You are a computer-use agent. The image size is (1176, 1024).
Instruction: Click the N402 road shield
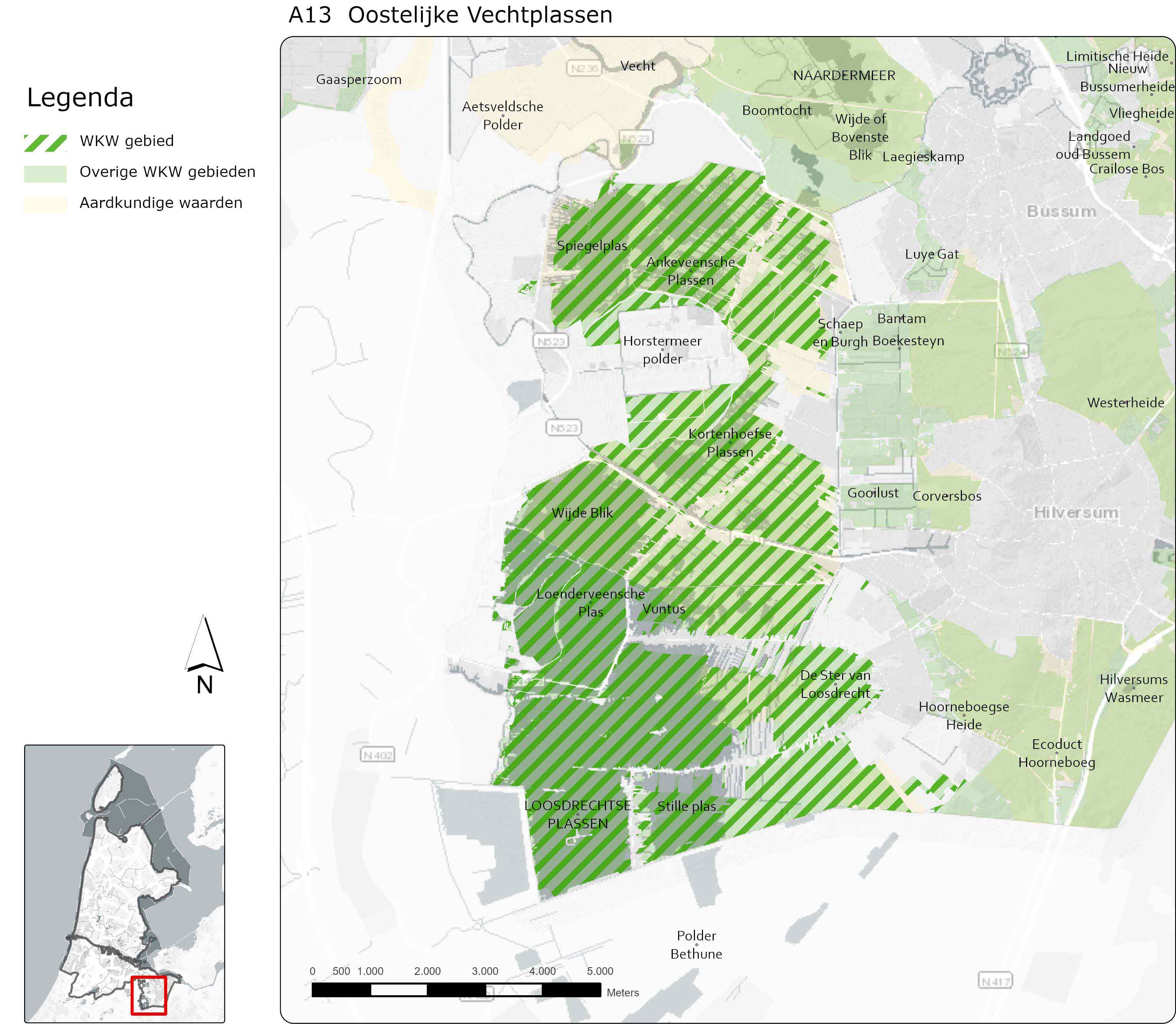pyautogui.click(x=378, y=755)
